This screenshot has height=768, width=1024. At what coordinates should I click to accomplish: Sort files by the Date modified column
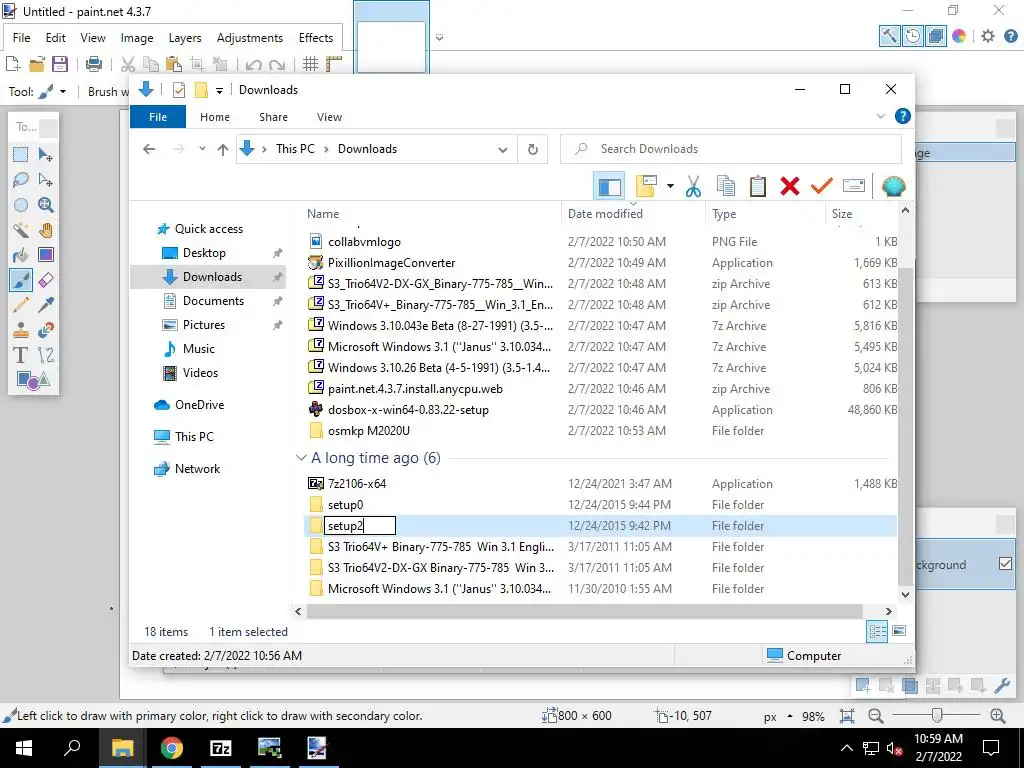coord(605,214)
